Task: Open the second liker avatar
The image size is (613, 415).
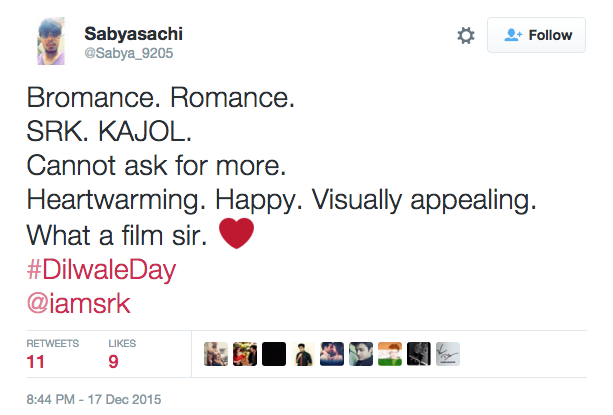Action: pos(244,354)
